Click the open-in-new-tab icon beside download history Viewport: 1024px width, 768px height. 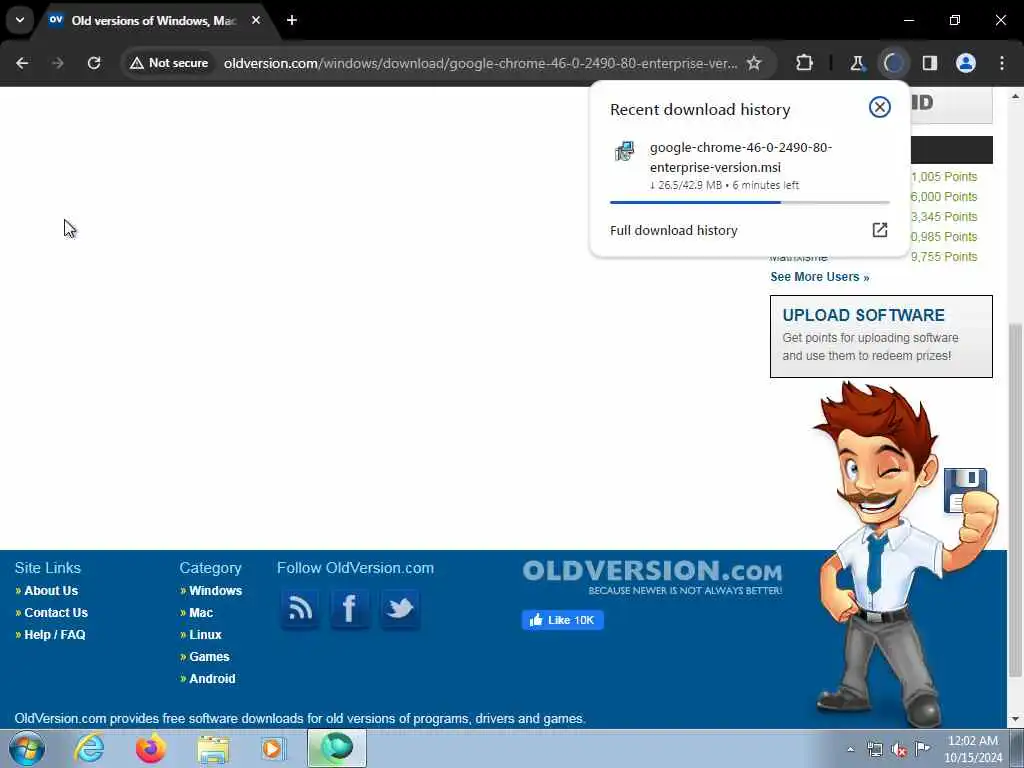(x=880, y=230)
